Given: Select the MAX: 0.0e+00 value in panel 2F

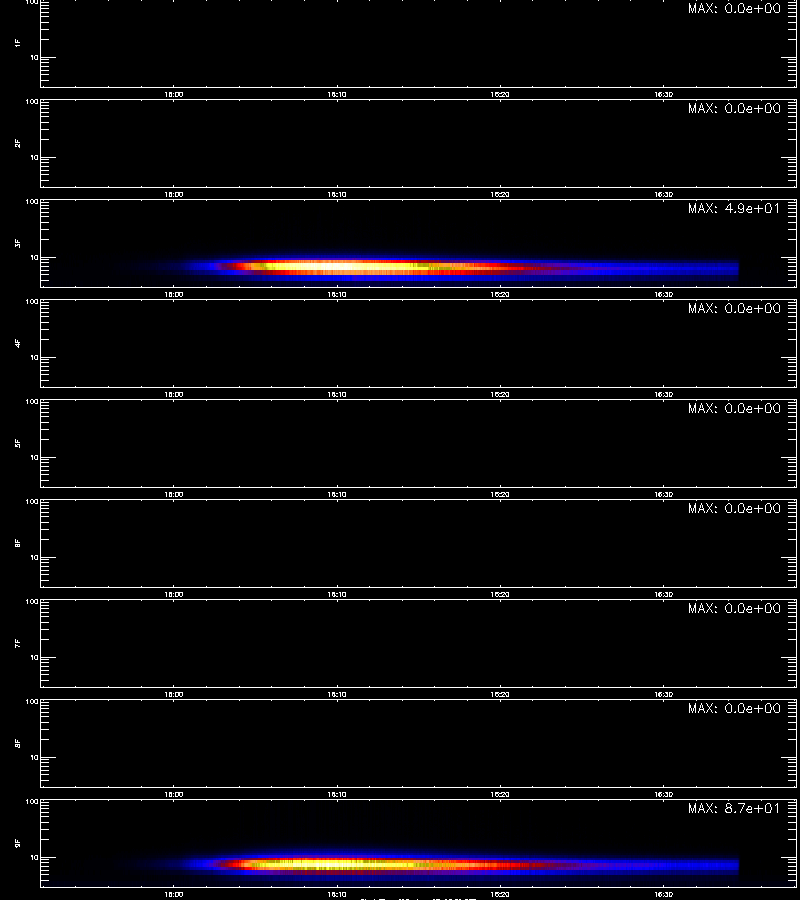Looking at the screenshot, I should coord(734,108).
